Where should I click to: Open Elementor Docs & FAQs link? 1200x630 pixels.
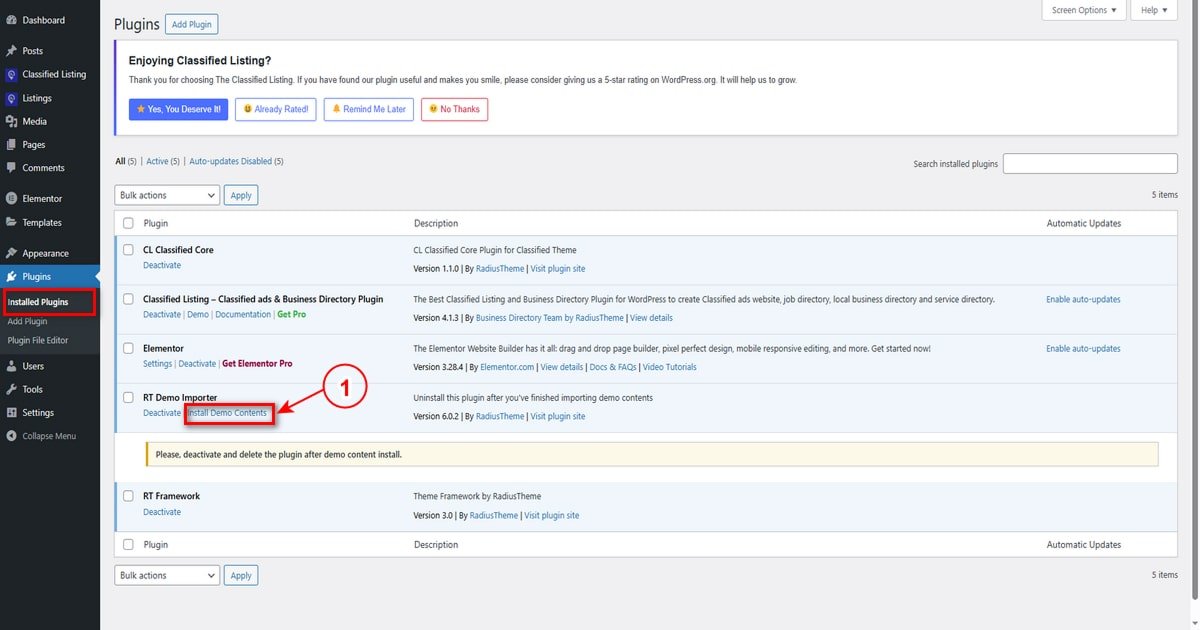coord(613,367)
